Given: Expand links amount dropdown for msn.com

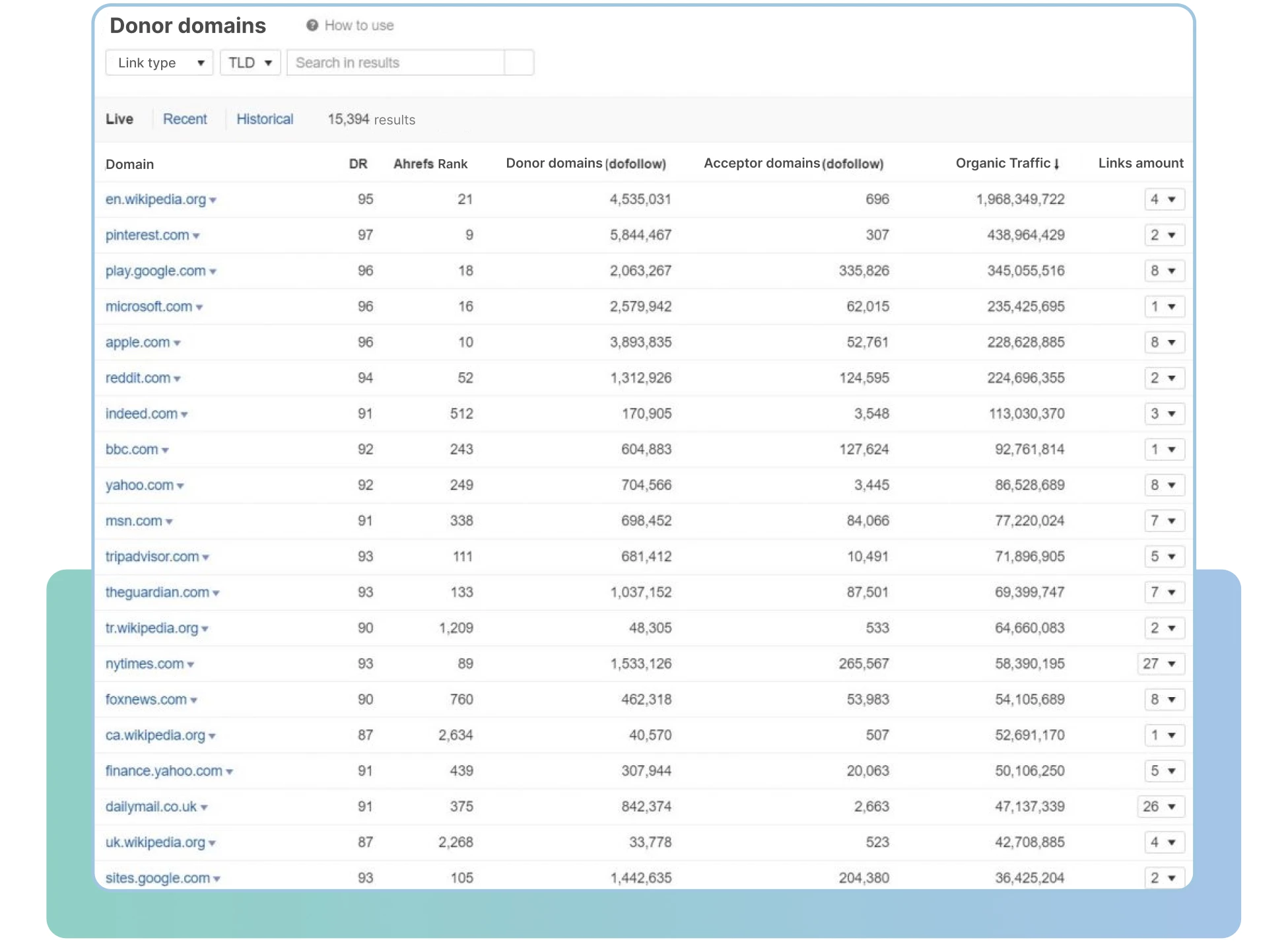Looking at the screenshot, I should click(x=1165, y=521).
